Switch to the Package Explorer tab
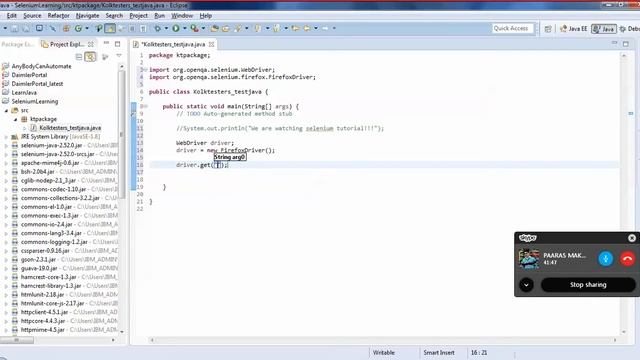The width and height of the screenshot is (640, 360). point(18,44)
